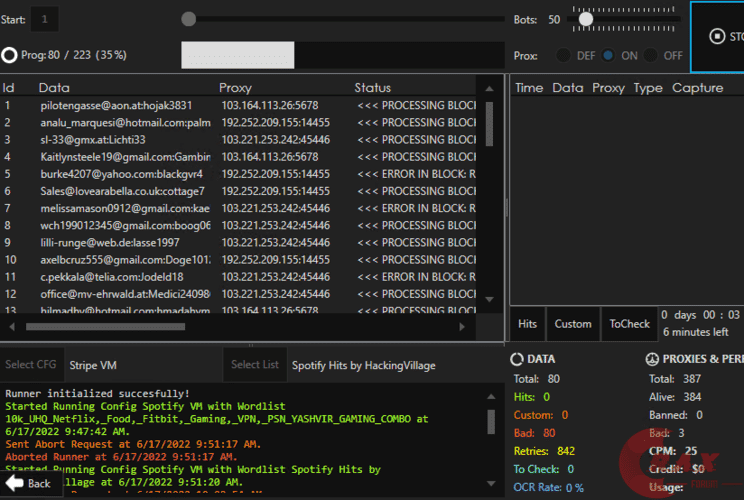Click the Bots count slider handle
This screenshot has height=500, width=744.
(x=586, y=18)
